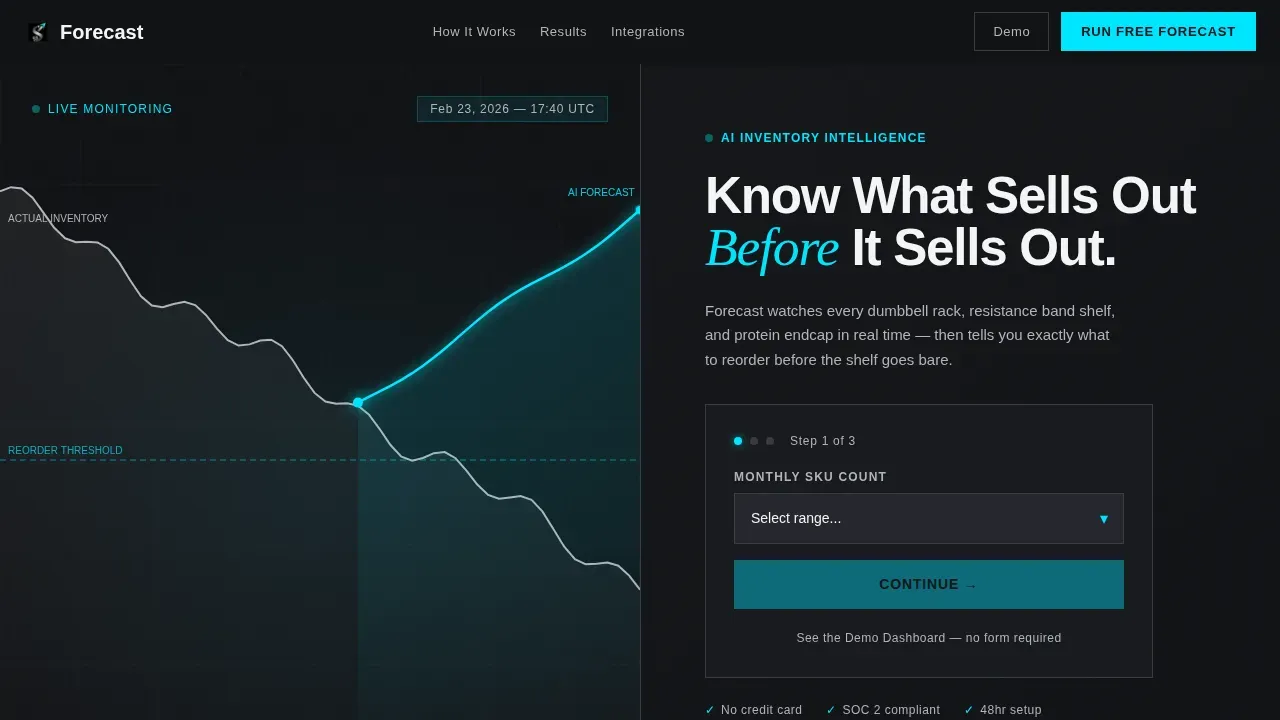The width and height of the screenshot is (1280, 720).
Task: Click the Continue button
Action: tap(929, 584)
